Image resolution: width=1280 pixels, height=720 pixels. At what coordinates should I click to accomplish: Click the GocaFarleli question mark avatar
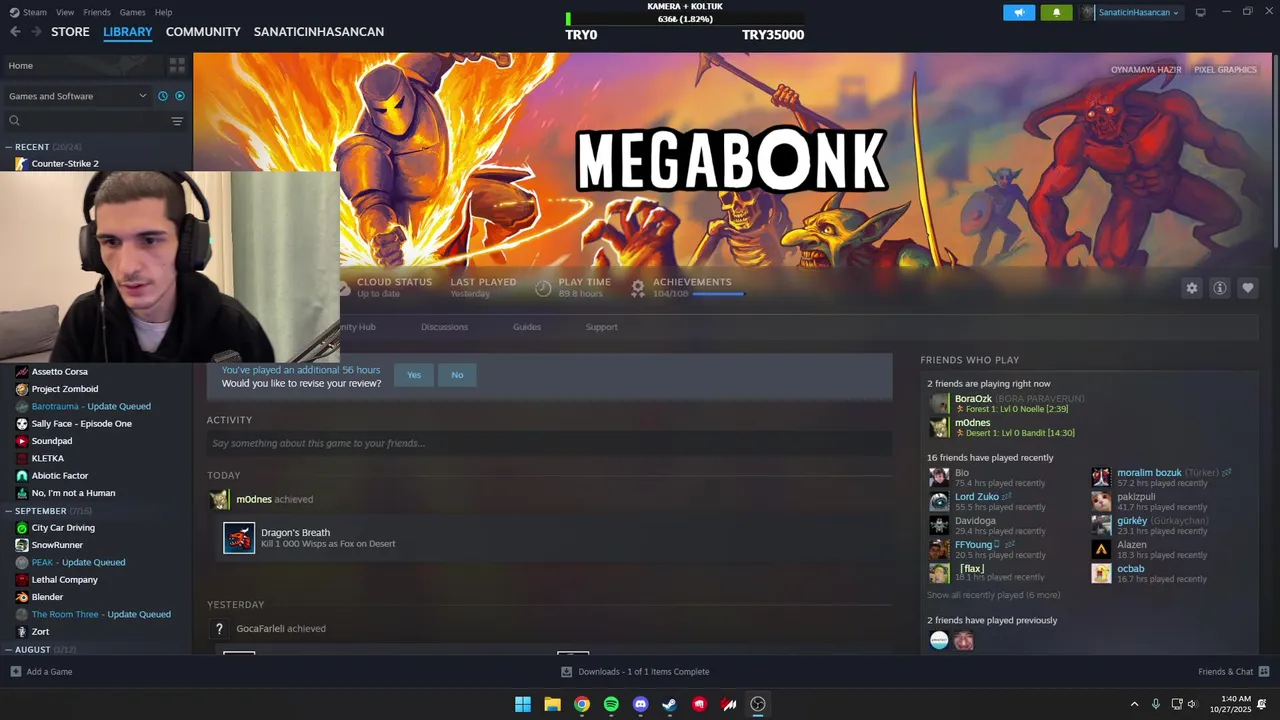tap(219, 629)
